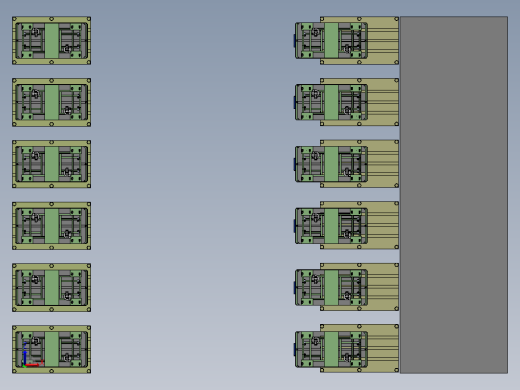The width and height of the screenshot is (520, 390).
Task: Select the bottommost assembly attached to the gray panel
Action: coord(347,349)
